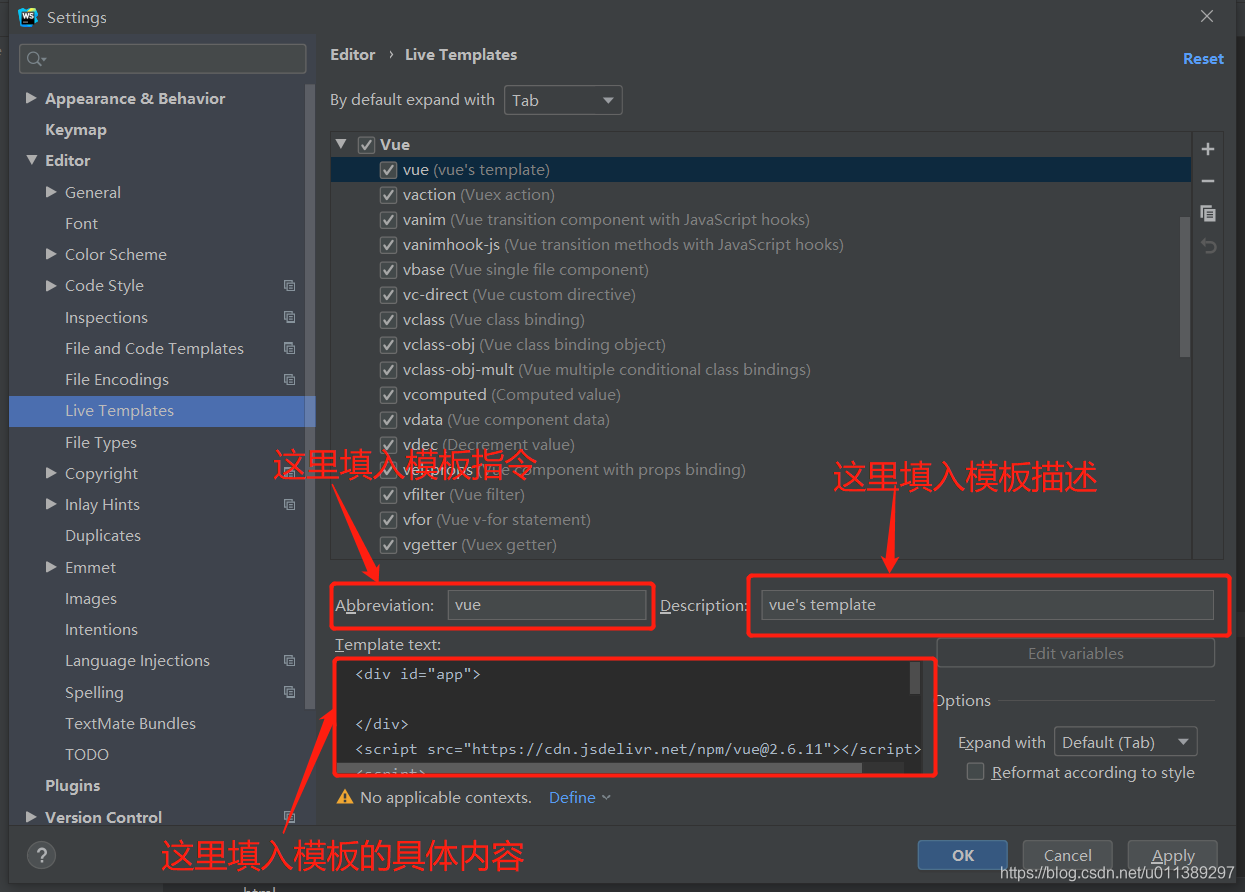The height and width of the screenshot is (892, 1245).
Task: Select the vgetter template row
Action: (761, 545)
